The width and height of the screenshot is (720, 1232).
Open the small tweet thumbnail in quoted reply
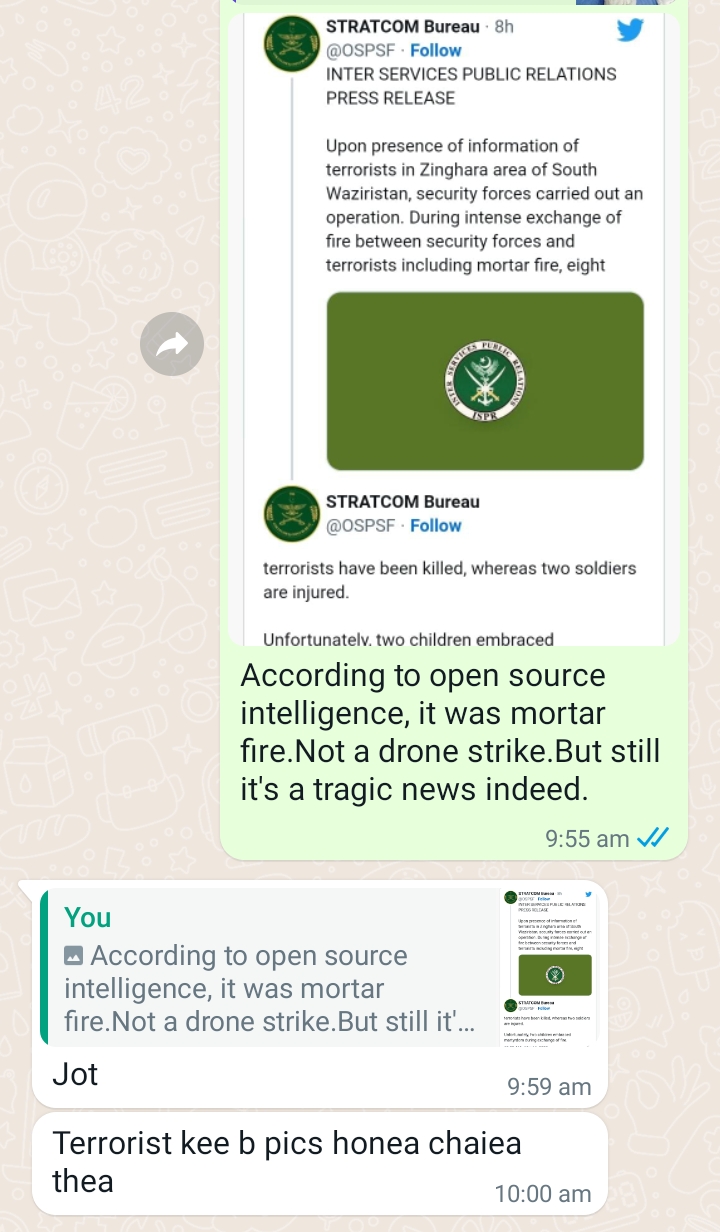coord(548,967)
